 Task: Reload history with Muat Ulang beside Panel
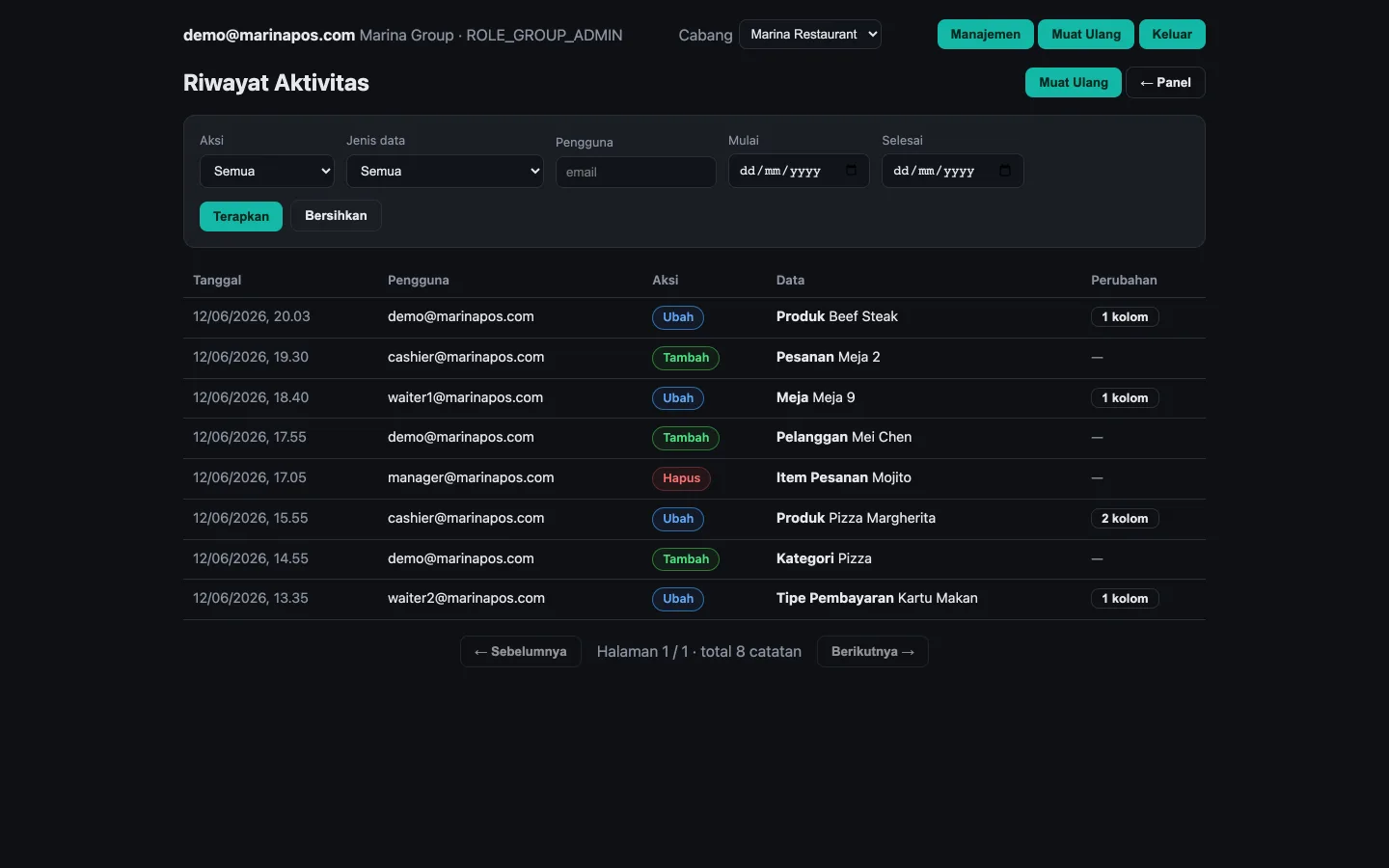pyautogui.click(x=1074, y=82)
